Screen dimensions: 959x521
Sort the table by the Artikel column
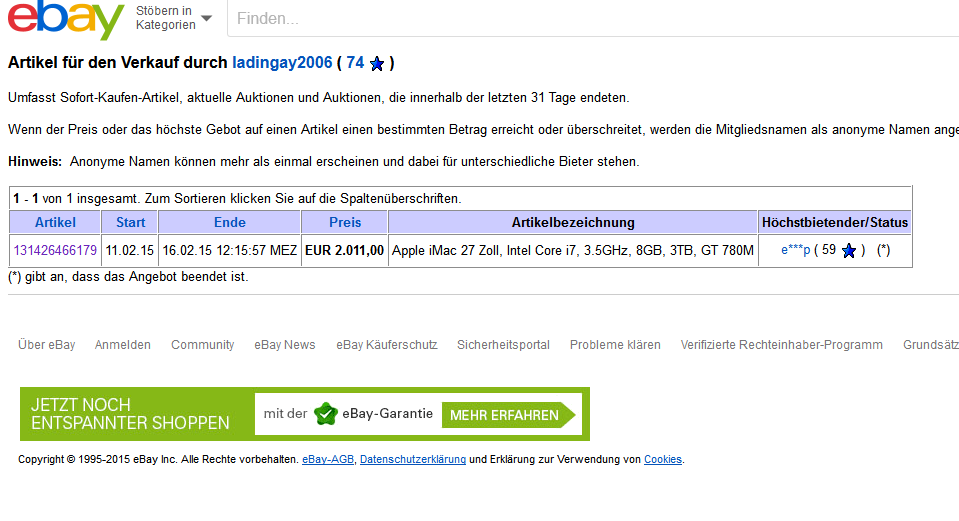[x=55, y=222]
